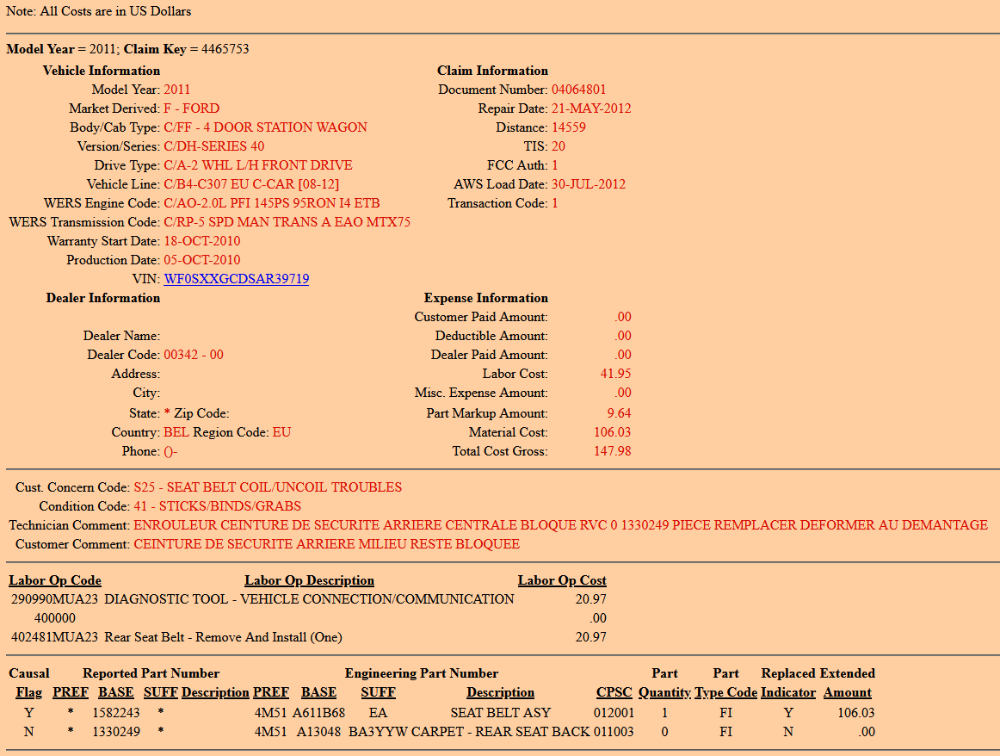Click the Replaced Indicator column header

click(x=787, y=692)
